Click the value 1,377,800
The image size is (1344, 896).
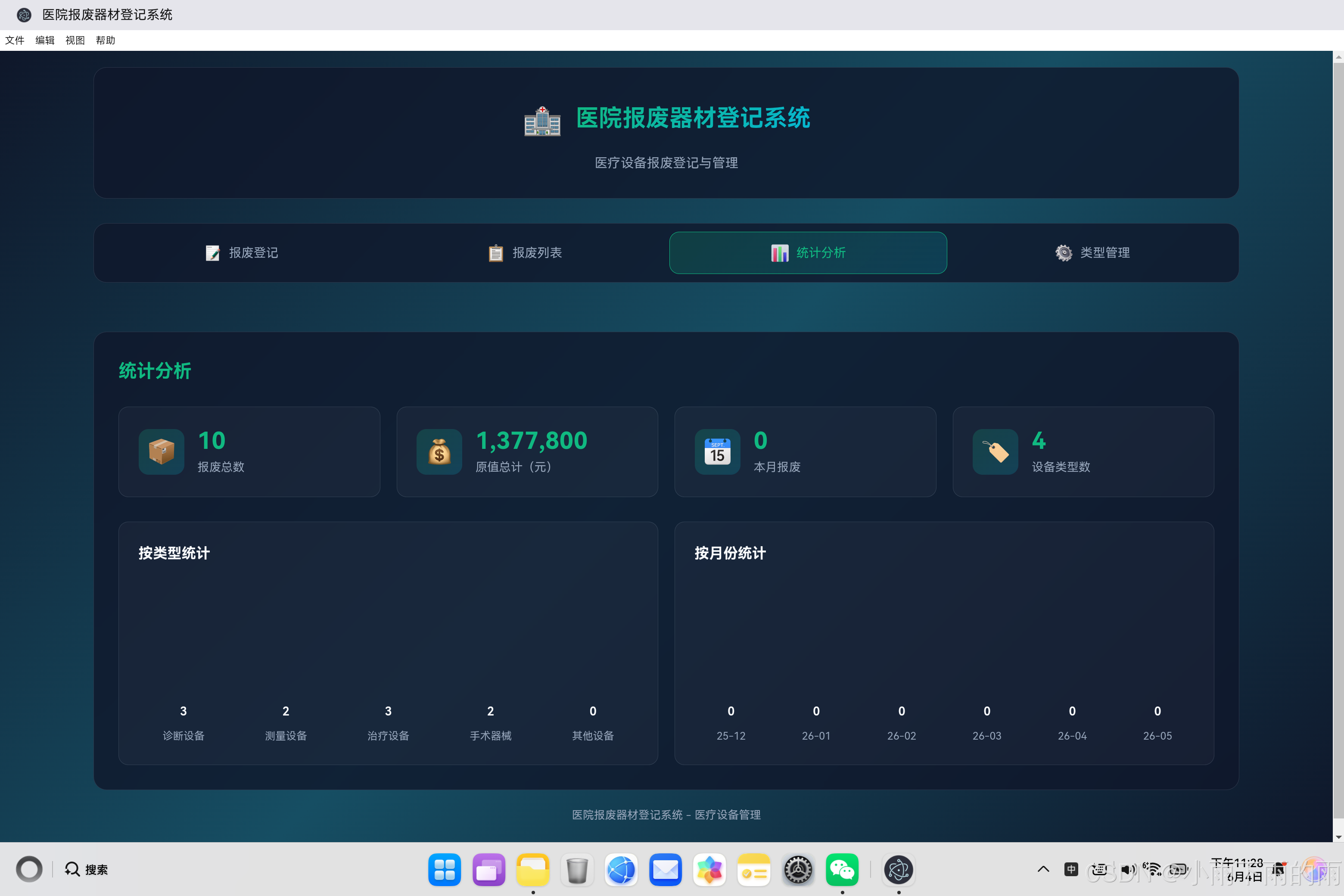coord(532,441)
